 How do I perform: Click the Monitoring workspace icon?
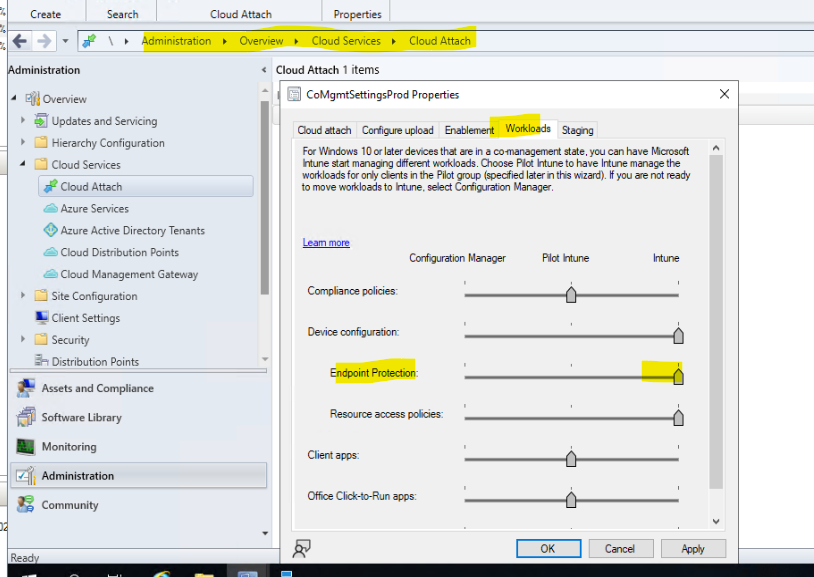[25, 446]
